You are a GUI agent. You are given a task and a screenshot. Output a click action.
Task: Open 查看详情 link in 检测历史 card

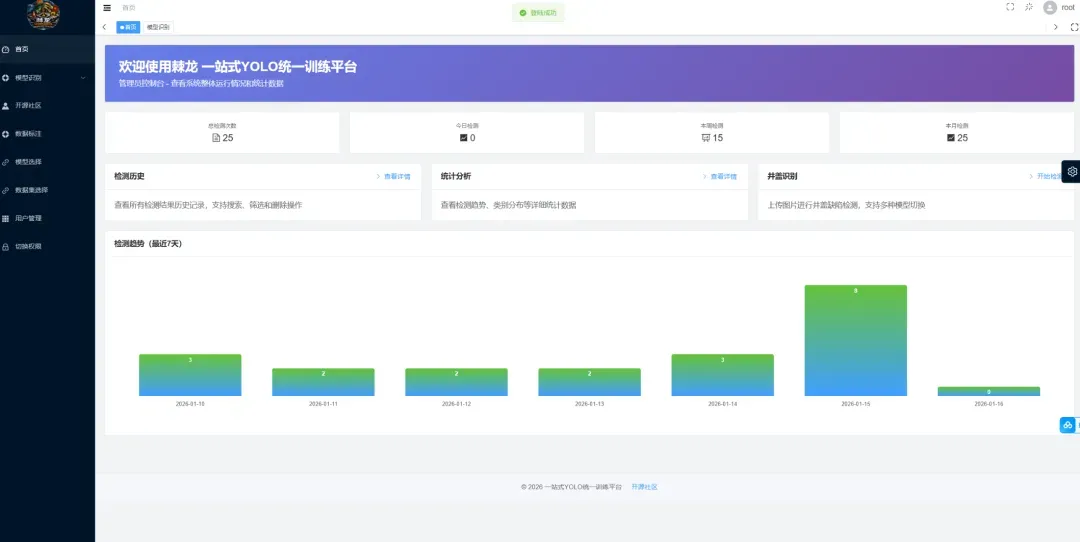click(393, 177)
